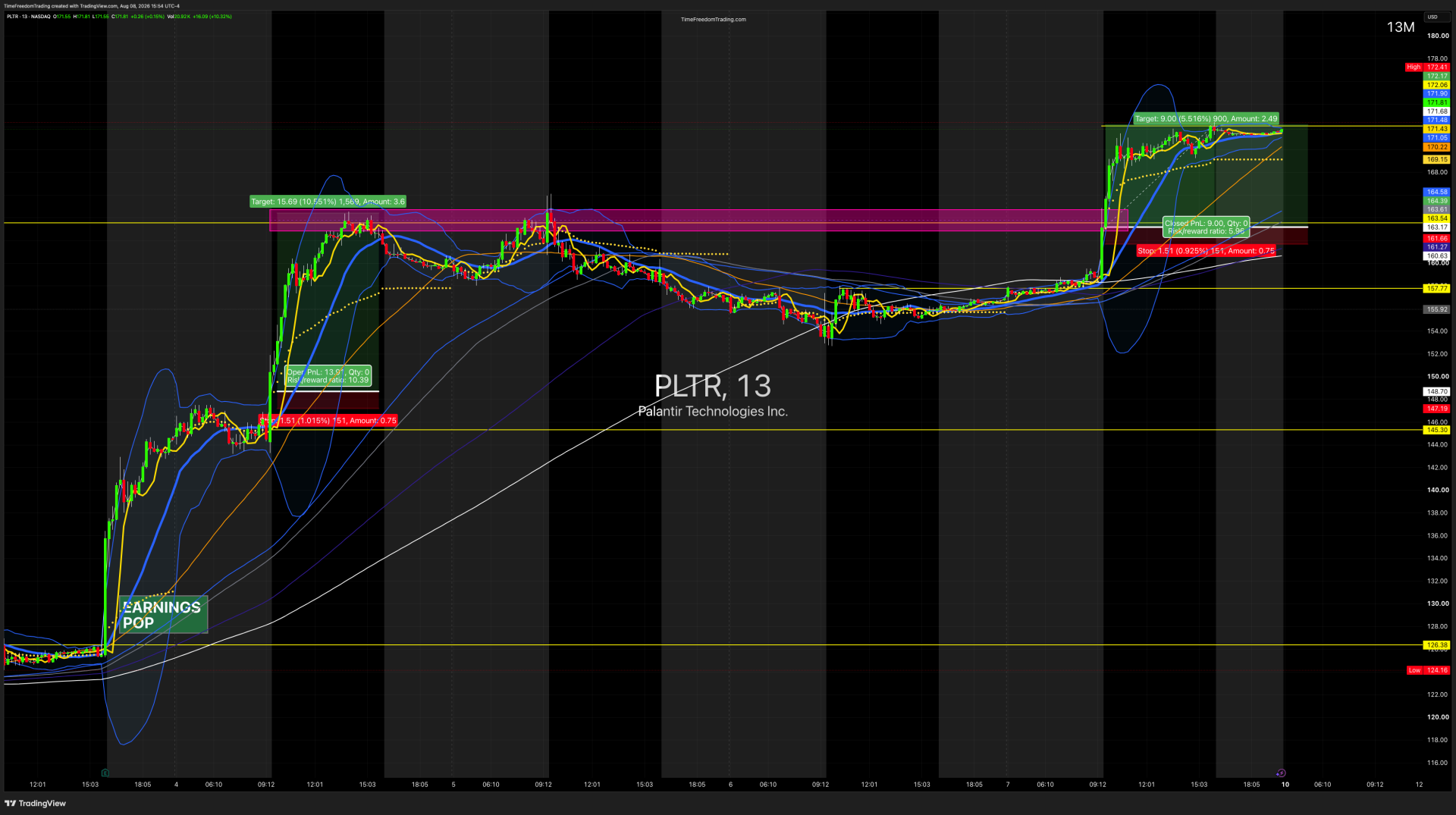Click the green 172.17 price label
This screenshot has height=815, width=1456.
tap(1437, 76)
